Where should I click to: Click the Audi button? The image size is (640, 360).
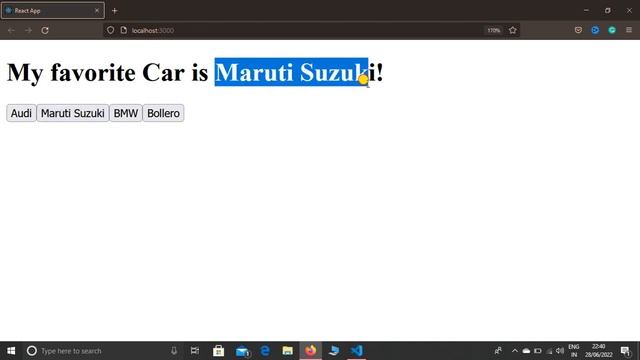click(21, 113)
